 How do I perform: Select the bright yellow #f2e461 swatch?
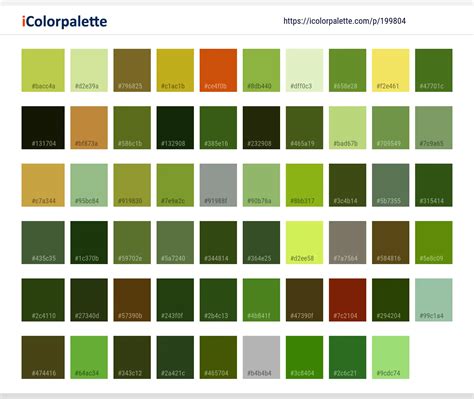click(x=391, y=70)
